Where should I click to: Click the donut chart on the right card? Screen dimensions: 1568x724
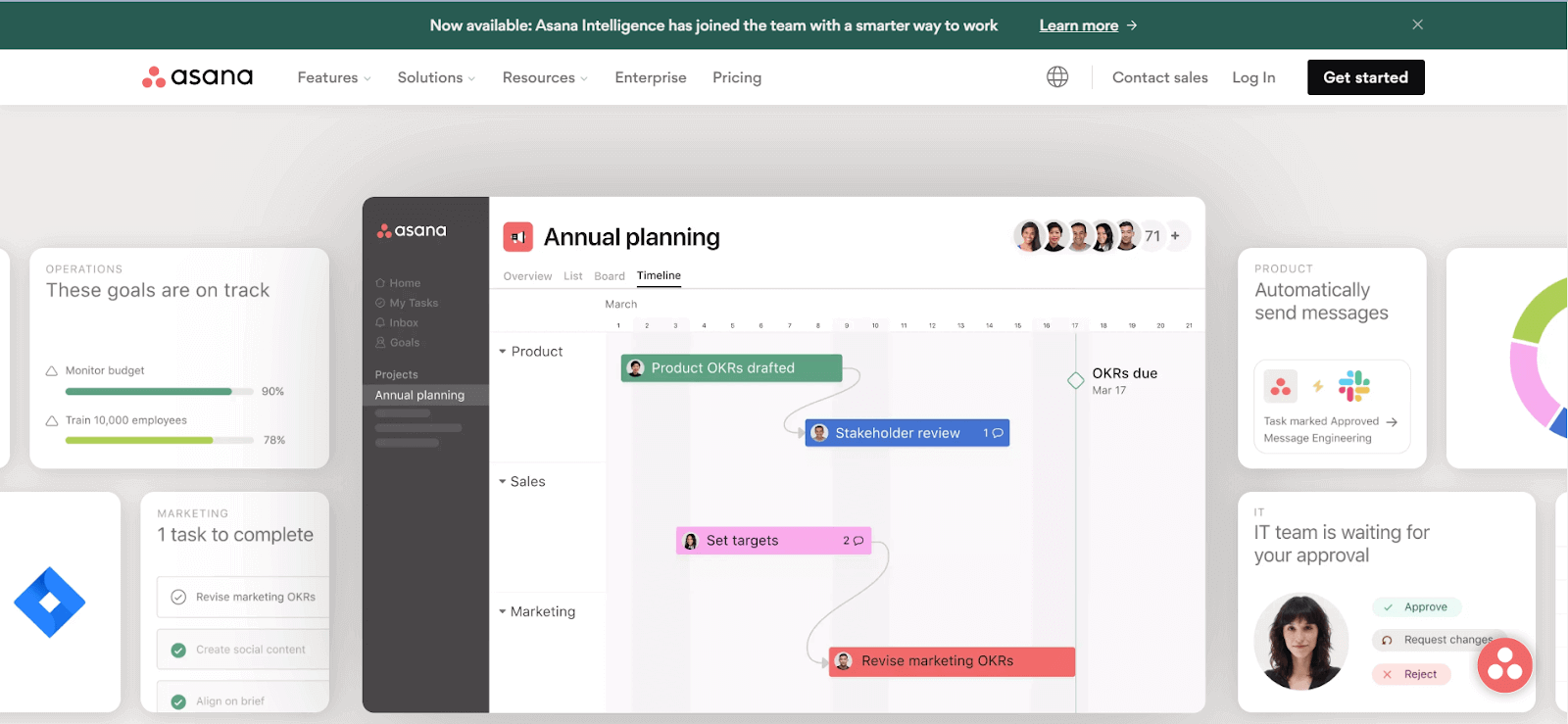pyautogui.click(x=1540, y=358)
